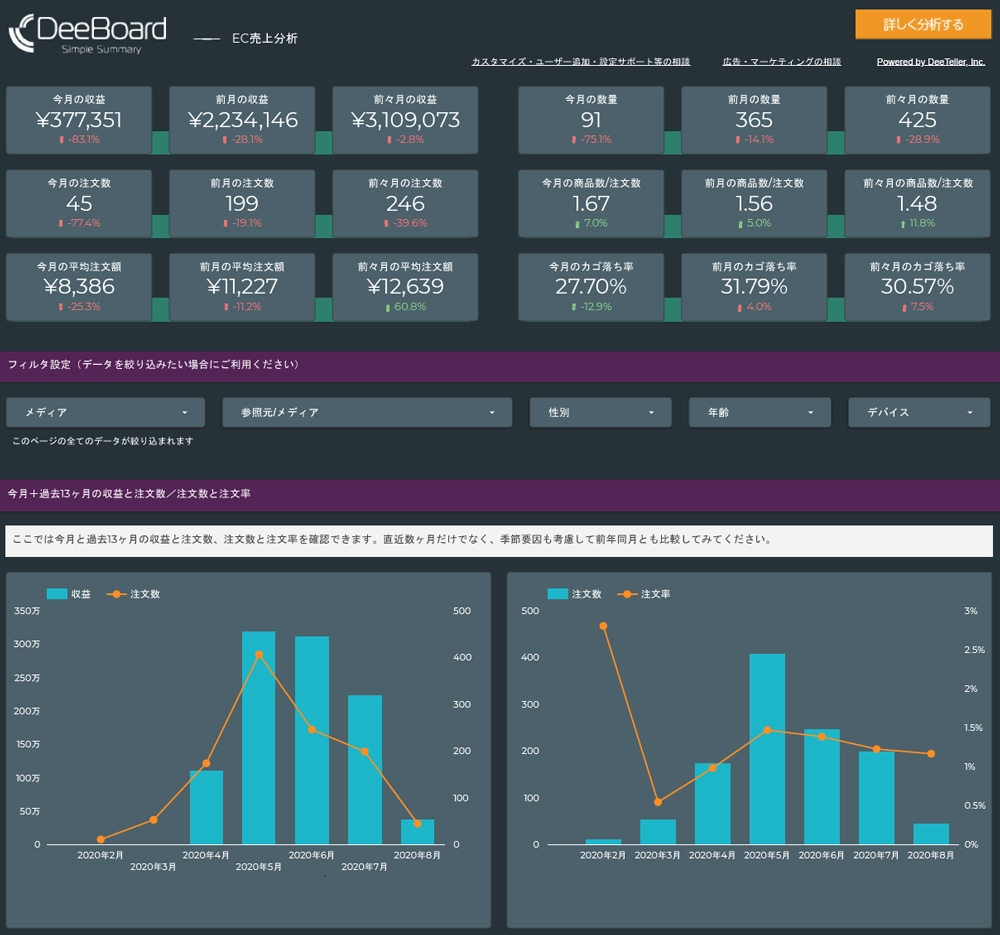The width and height of the screenshot is (1000, 935).
Task: Click the 今月＋過去13ヶ月の収益と注文数 section header
Action: tap(500, 495)
